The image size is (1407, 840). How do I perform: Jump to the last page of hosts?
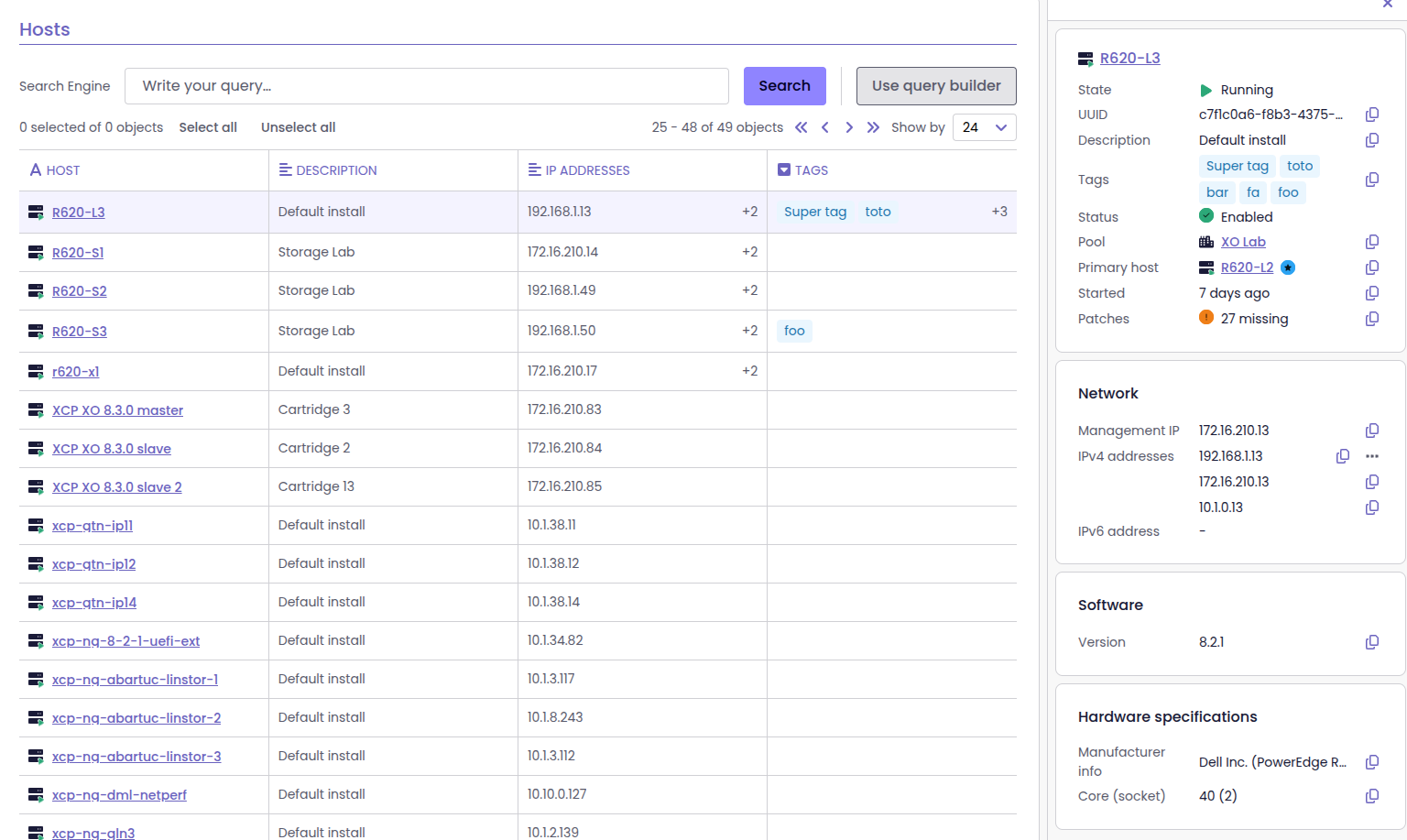(x=873, y=127)
